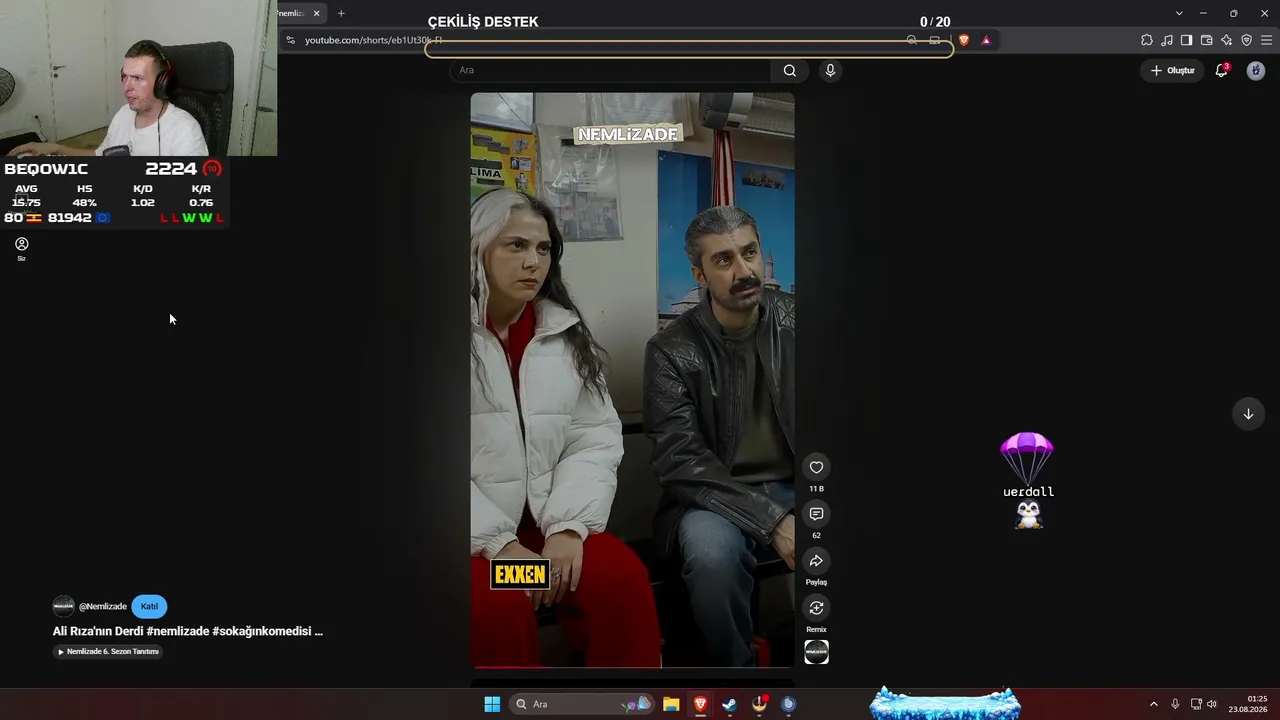Open the Windows Start menu
Screen dimensions: 1280x720
tap(492, 704)
